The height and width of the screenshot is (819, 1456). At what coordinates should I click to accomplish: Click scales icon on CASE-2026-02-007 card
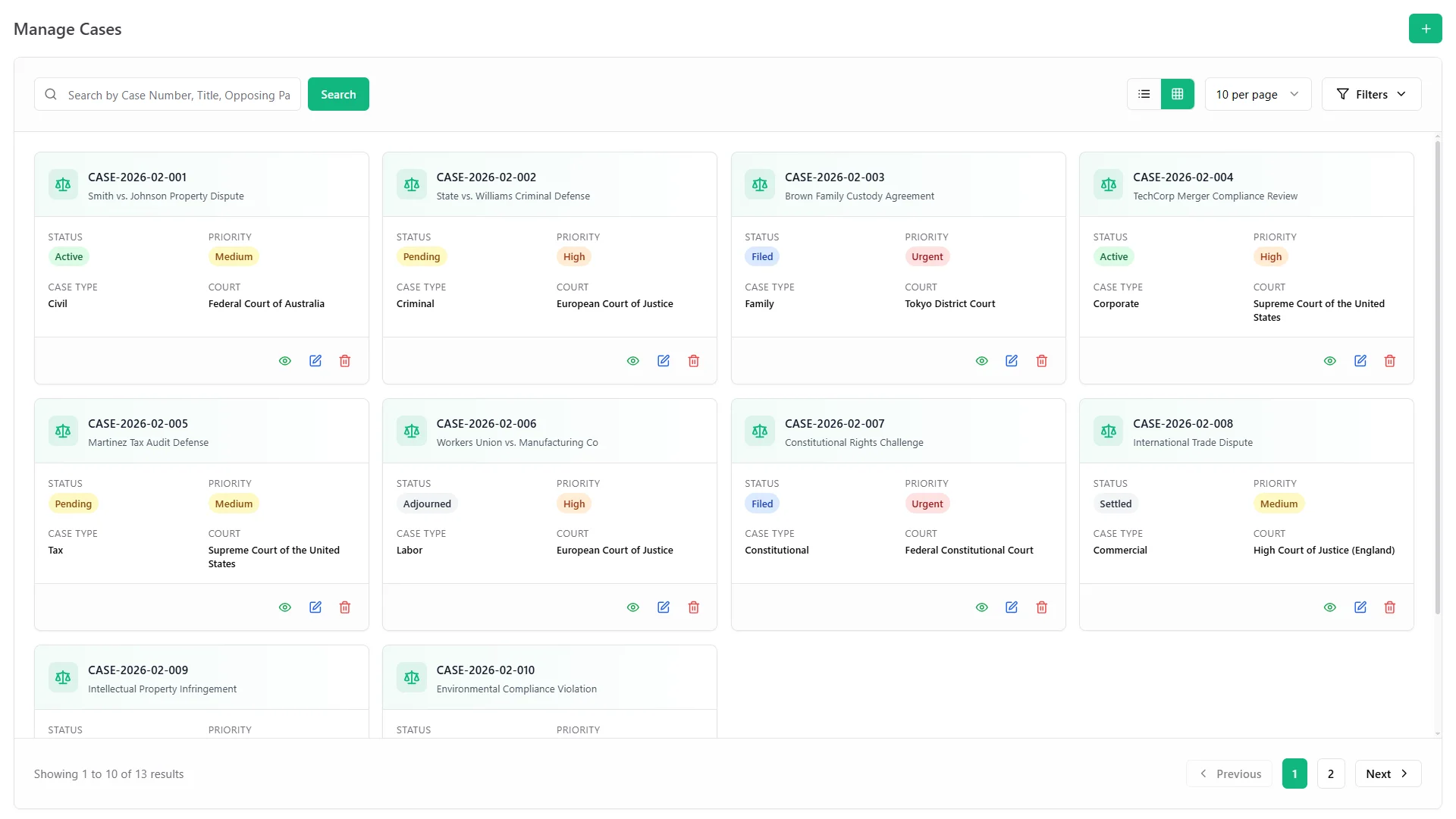pos(760,431)
